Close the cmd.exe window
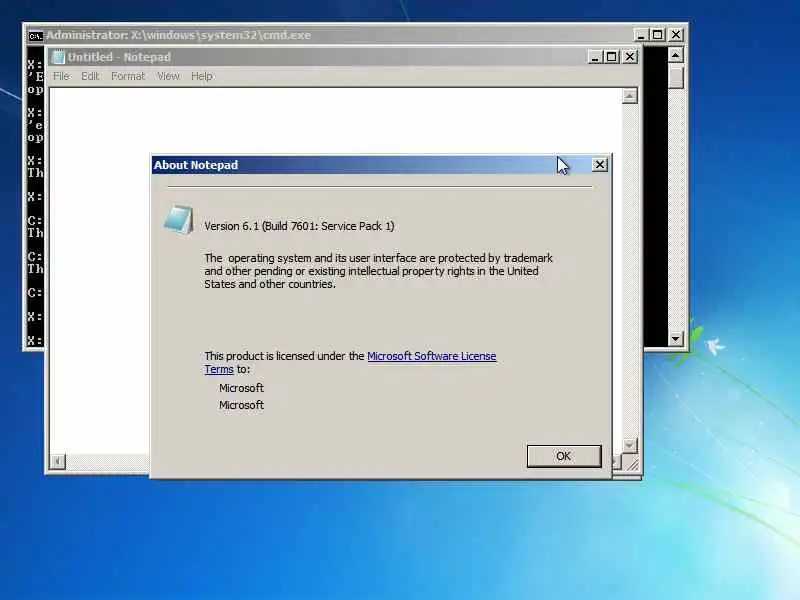This screenshot has height=600, width=800. point(676,35)
